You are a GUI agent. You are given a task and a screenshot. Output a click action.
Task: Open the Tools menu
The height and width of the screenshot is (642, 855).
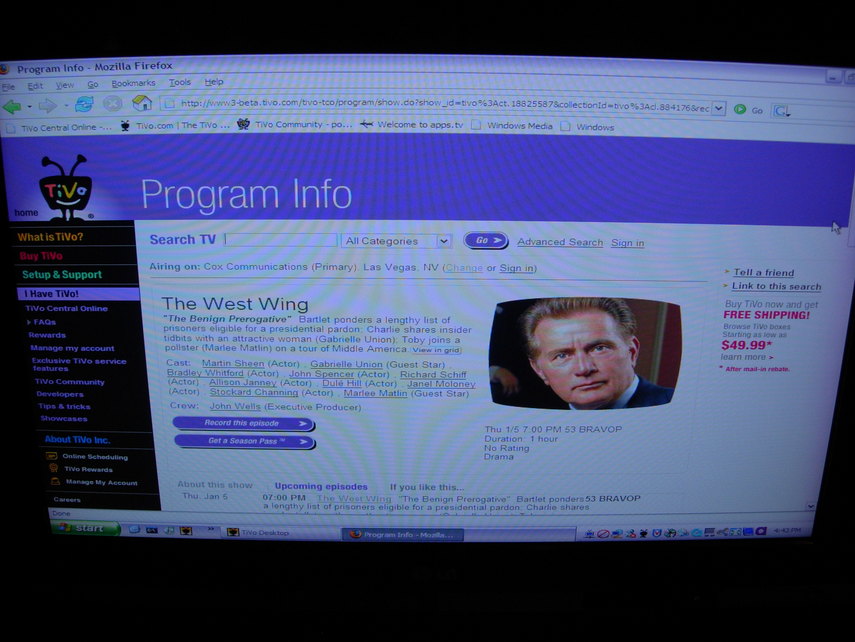click(180, 82)
